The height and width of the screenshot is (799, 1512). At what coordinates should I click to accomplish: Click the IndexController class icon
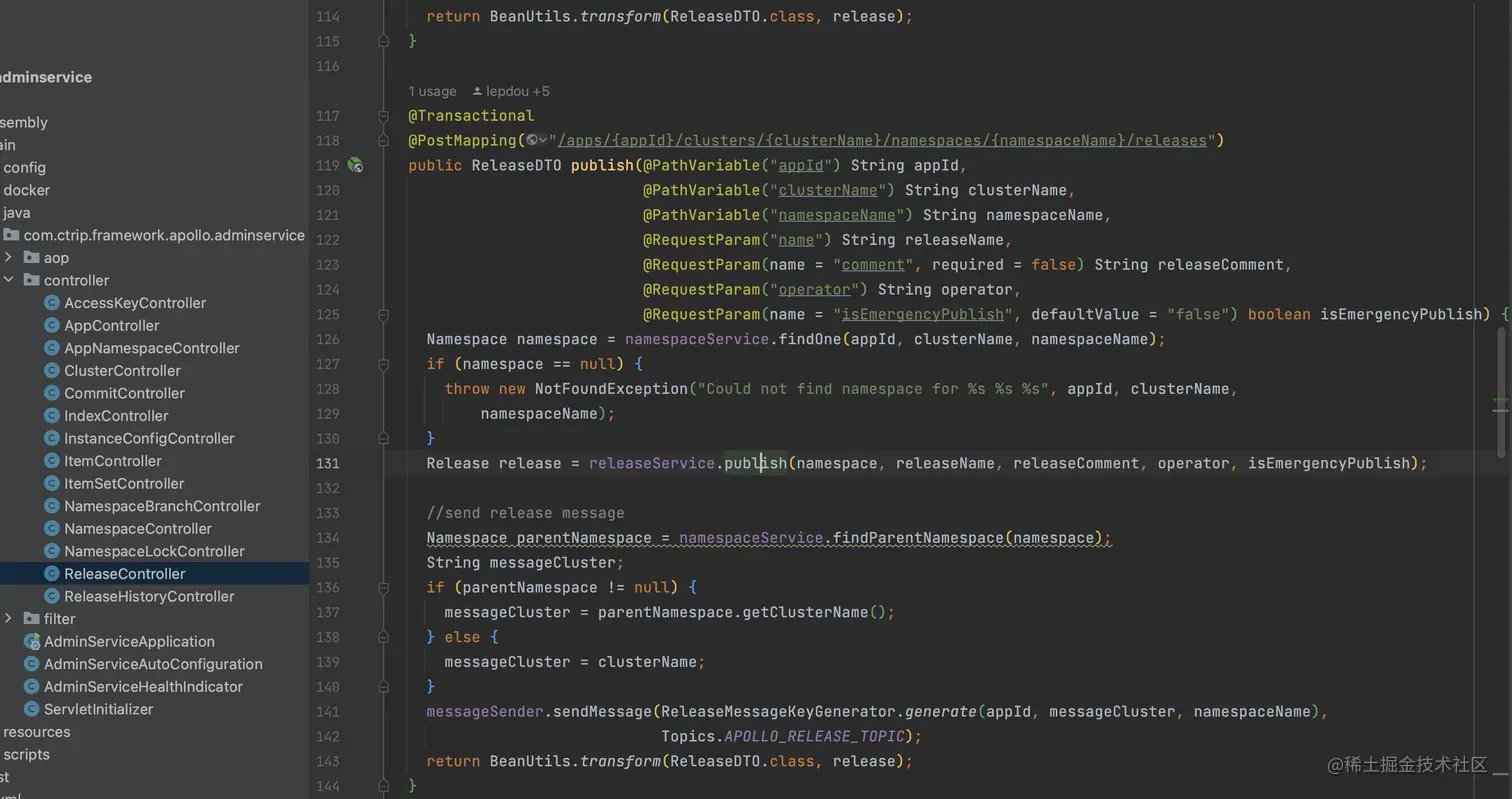(52, 416)
